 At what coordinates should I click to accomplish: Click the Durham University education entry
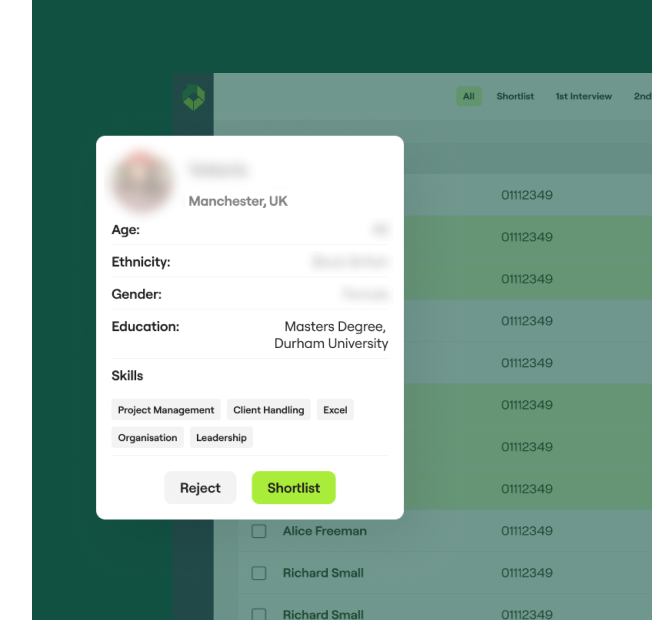pyautogui.click(x=331, y=343)
